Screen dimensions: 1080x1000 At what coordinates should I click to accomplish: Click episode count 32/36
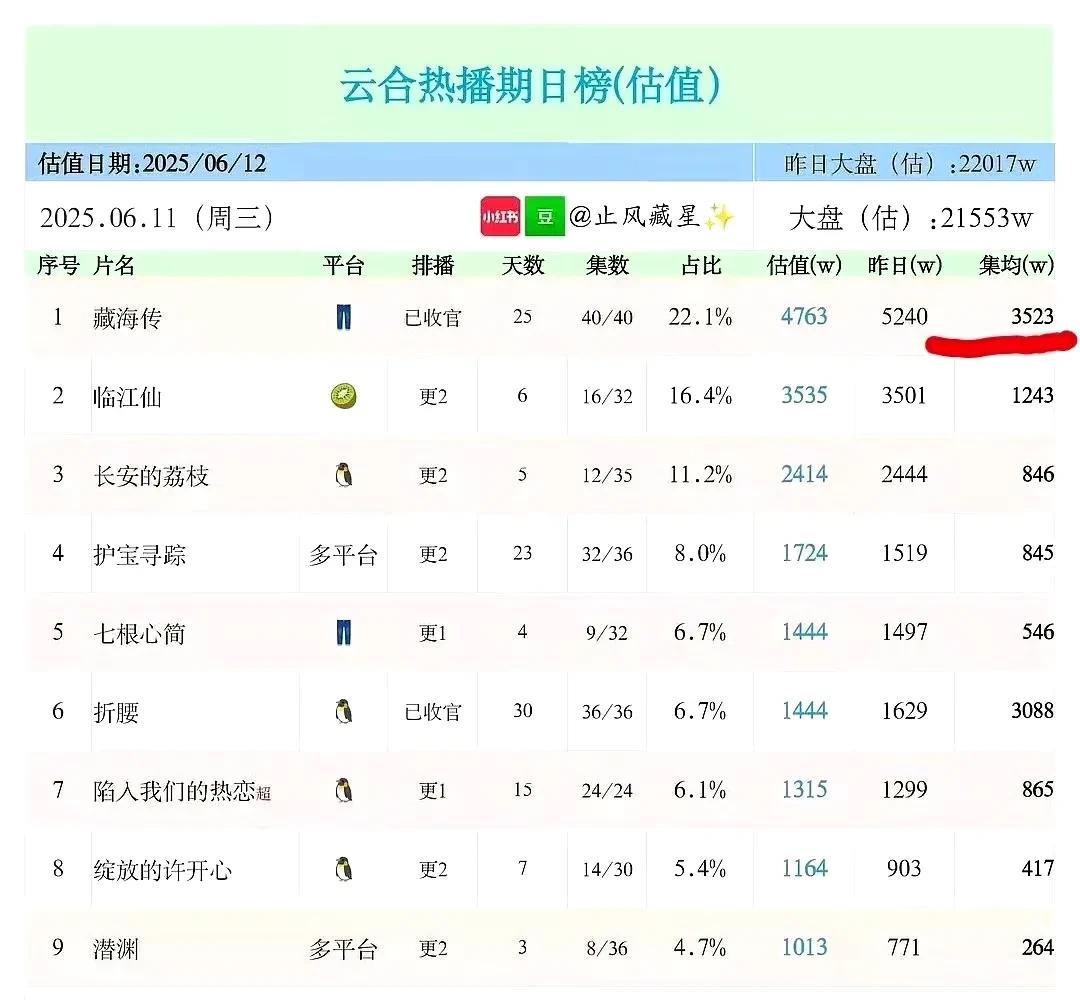pos(607,554)
